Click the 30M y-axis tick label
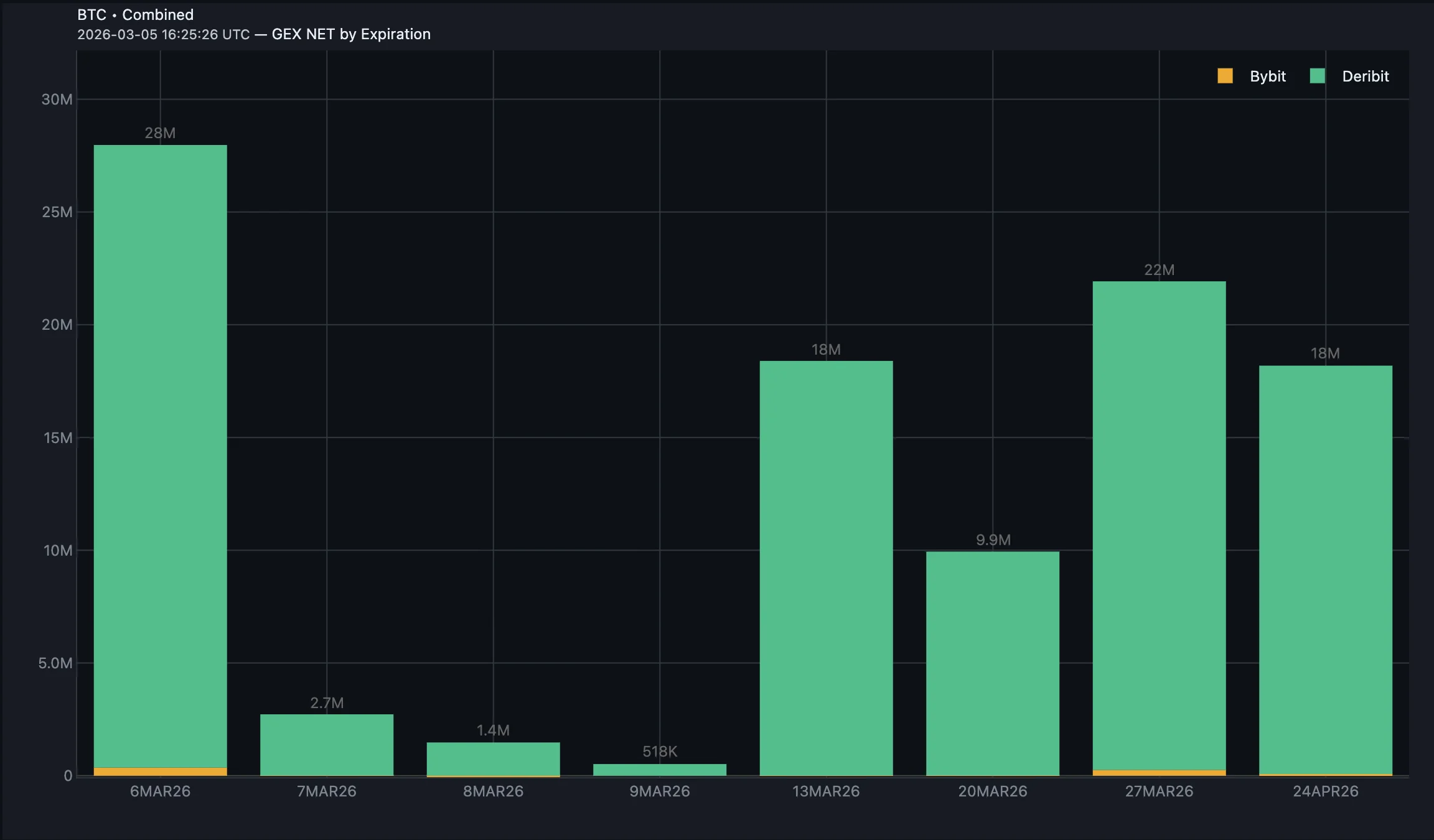Image resolution: width=1434 pixels, height=840 pixels. pyautogui.click(x=57, y=100)
